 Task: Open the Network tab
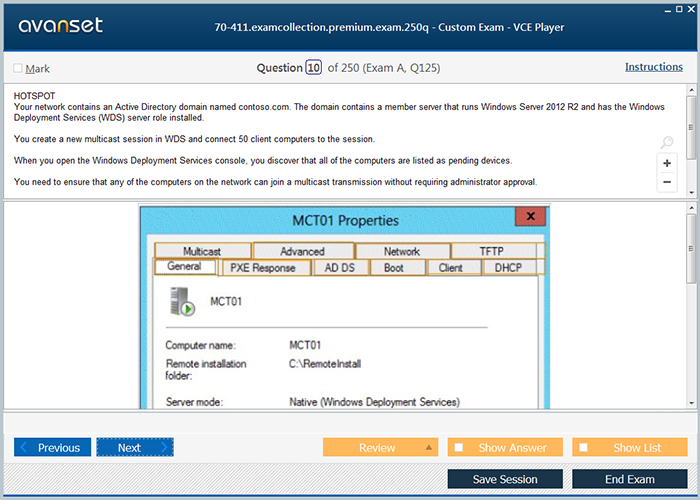coord(402,251)
